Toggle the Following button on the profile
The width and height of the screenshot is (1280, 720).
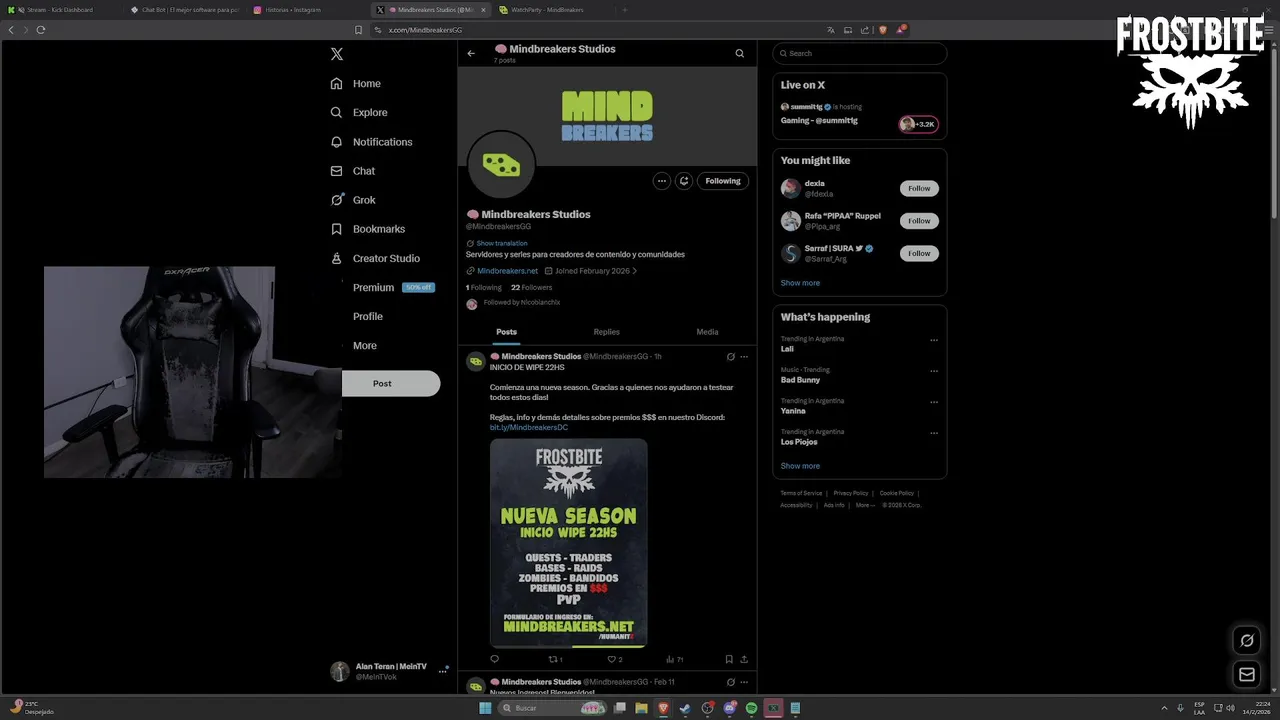[x=723, y=181]
